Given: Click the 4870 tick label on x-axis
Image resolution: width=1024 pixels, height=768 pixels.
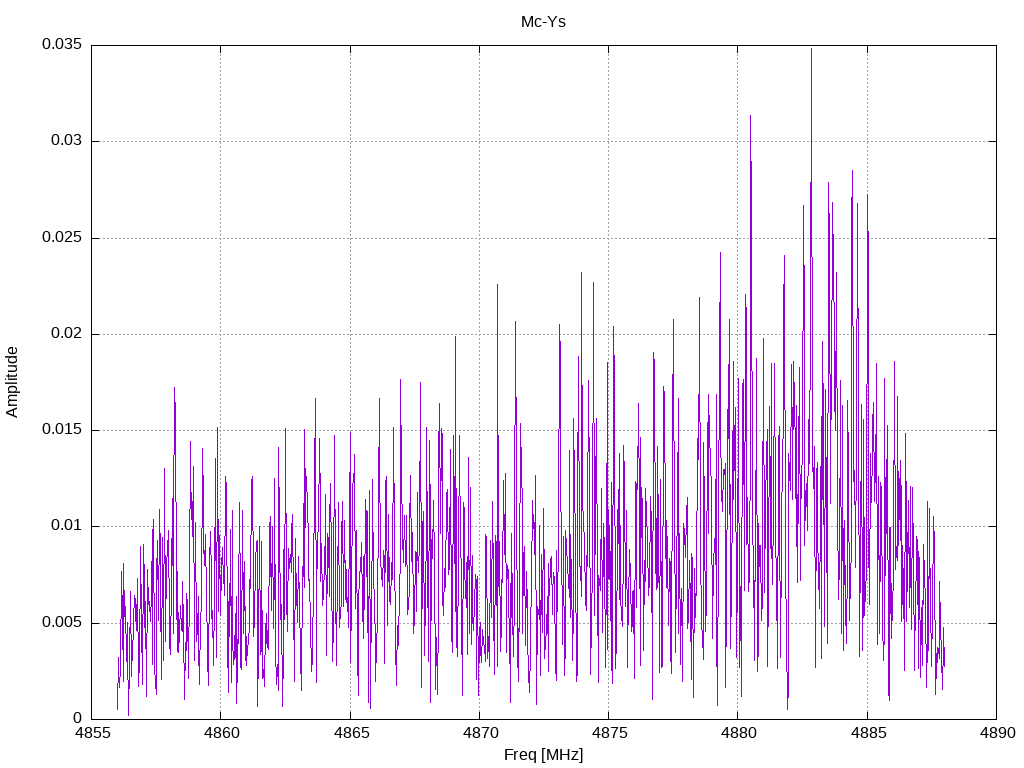Looking at the screenshot, I should [479, 733].
